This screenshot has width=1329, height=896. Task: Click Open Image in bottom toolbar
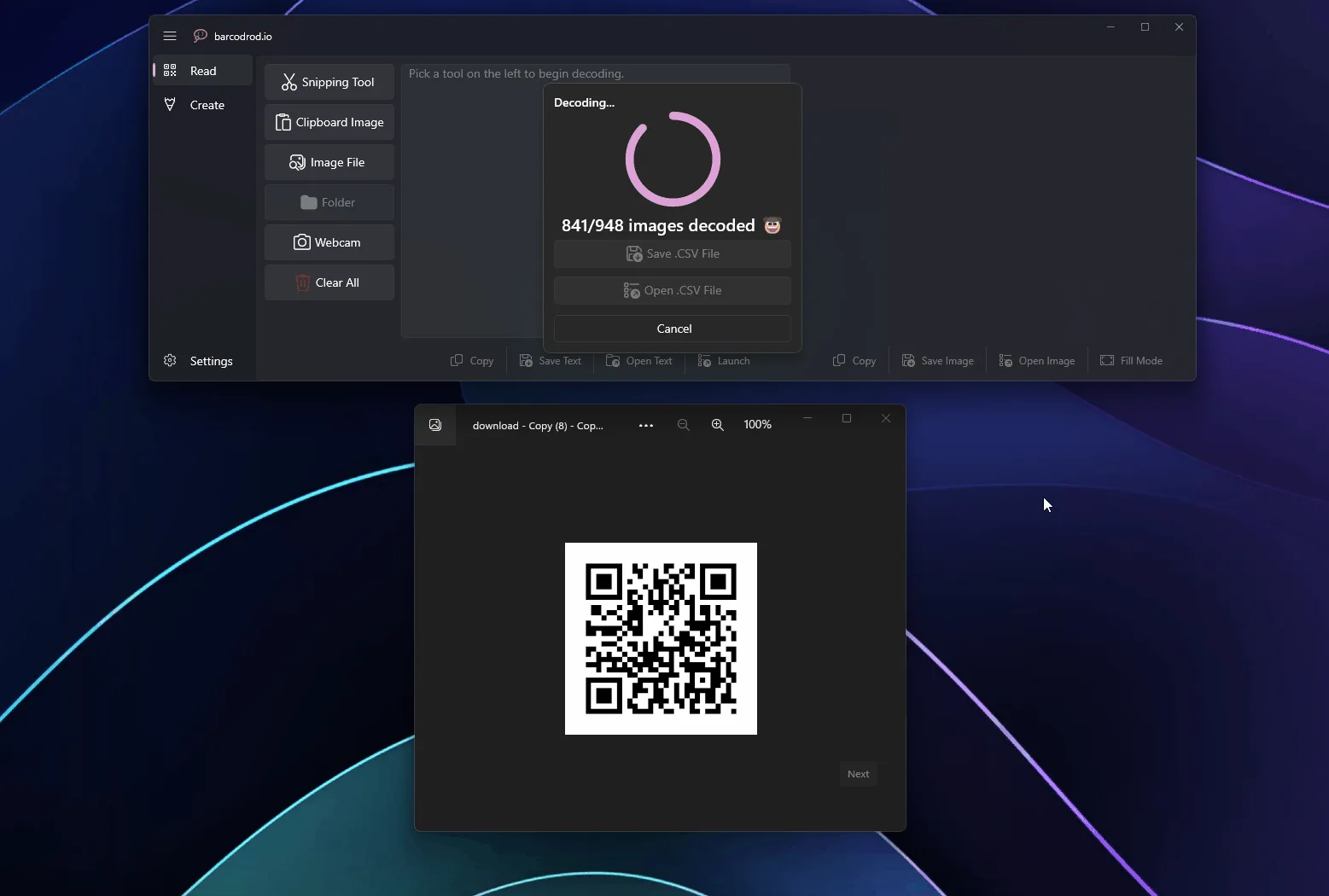click(1037, 361)
